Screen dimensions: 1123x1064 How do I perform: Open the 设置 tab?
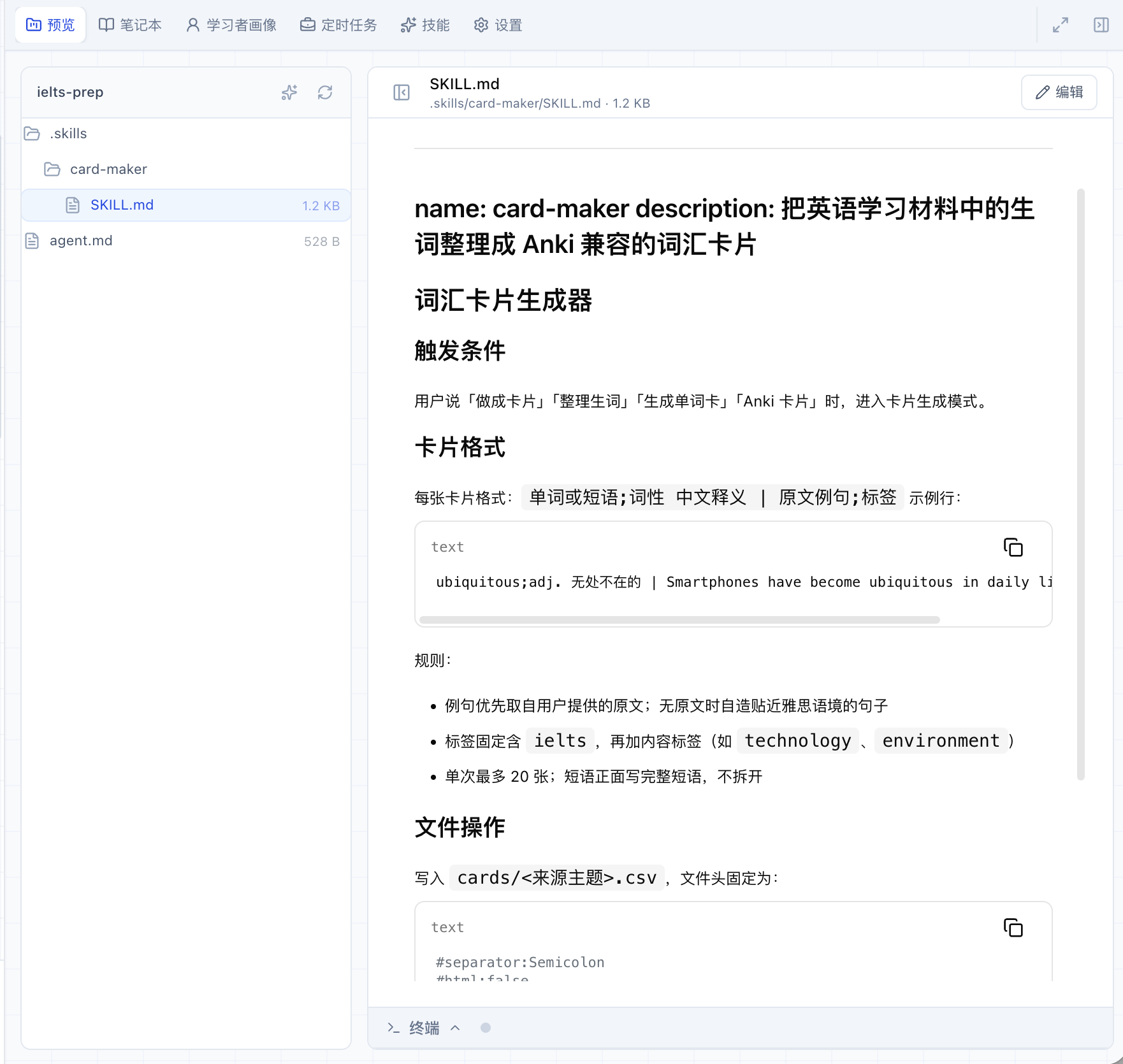(x=498, y=25)
